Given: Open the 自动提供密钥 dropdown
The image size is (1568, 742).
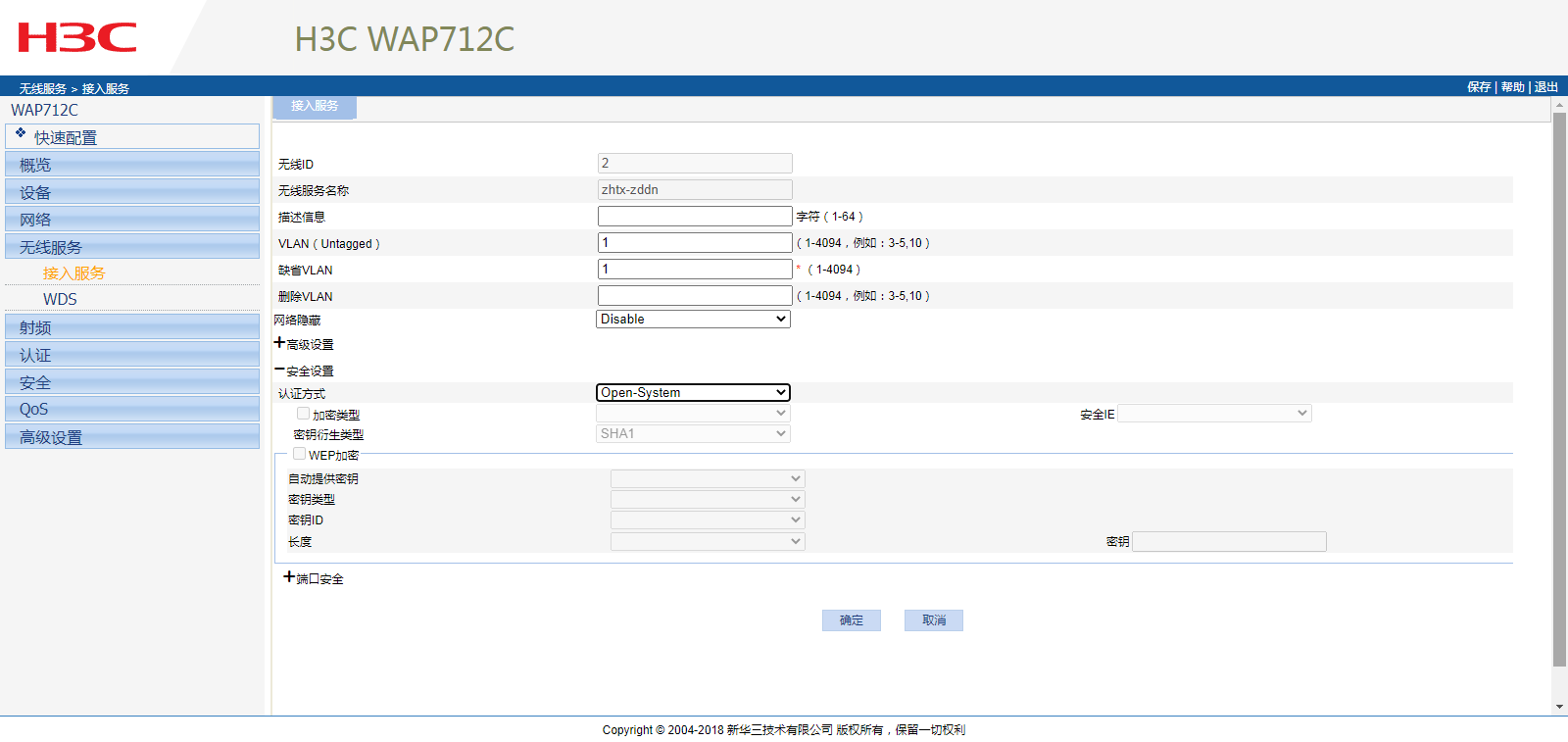Looking at the screenshot, I should click(x=708, y=479).
